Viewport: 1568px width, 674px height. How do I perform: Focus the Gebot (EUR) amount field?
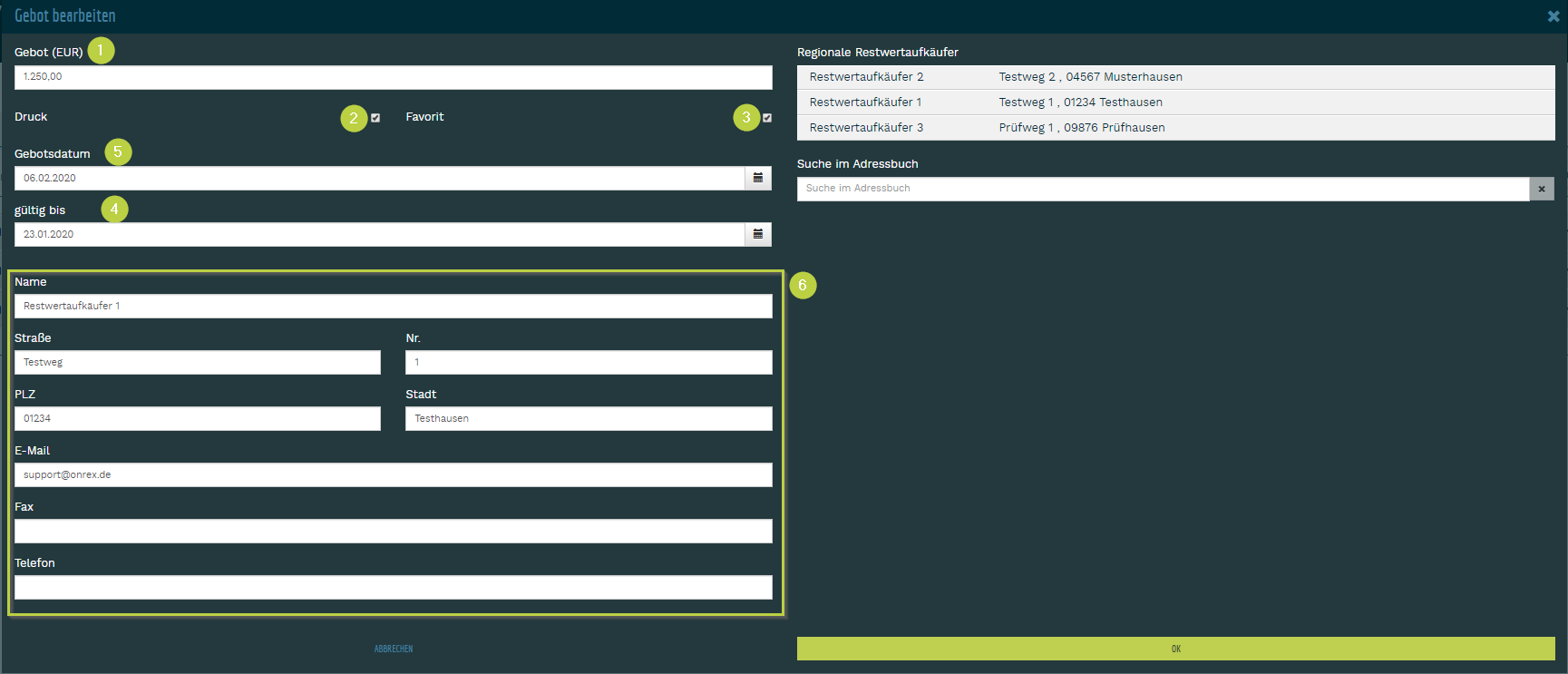click(x=393, y=77)
